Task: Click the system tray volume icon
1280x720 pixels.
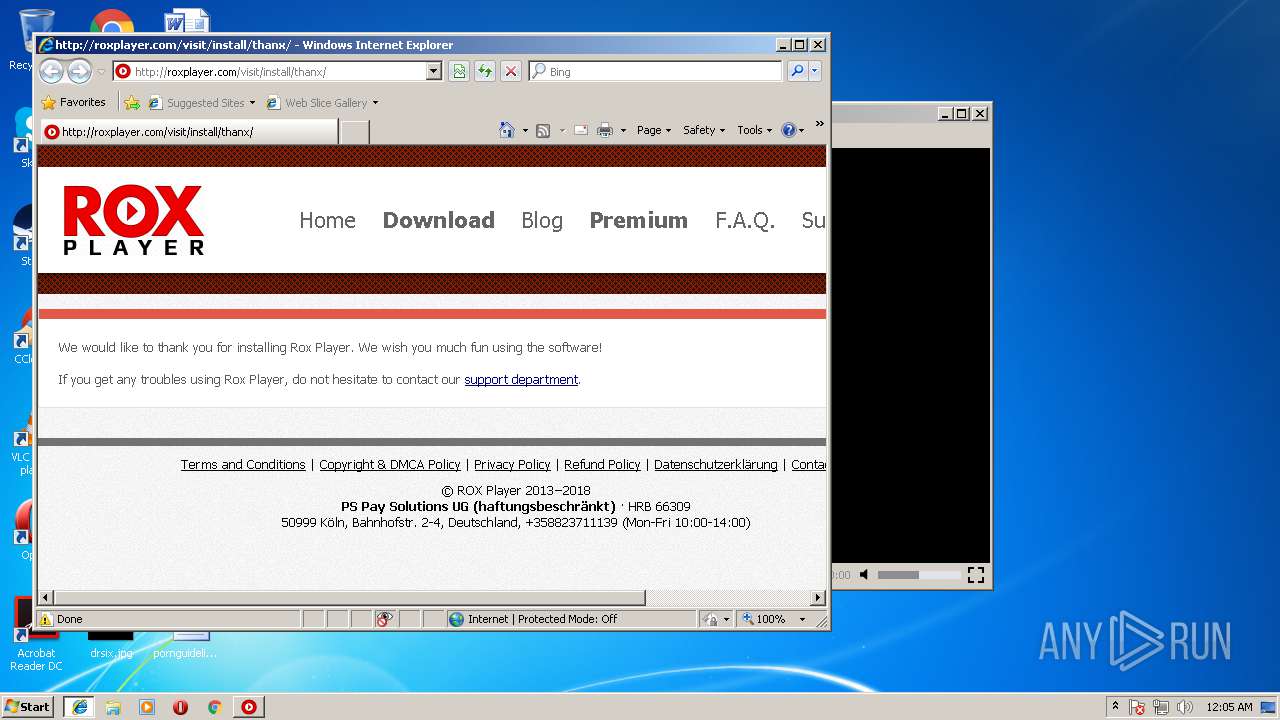Action: (1185, 707)
